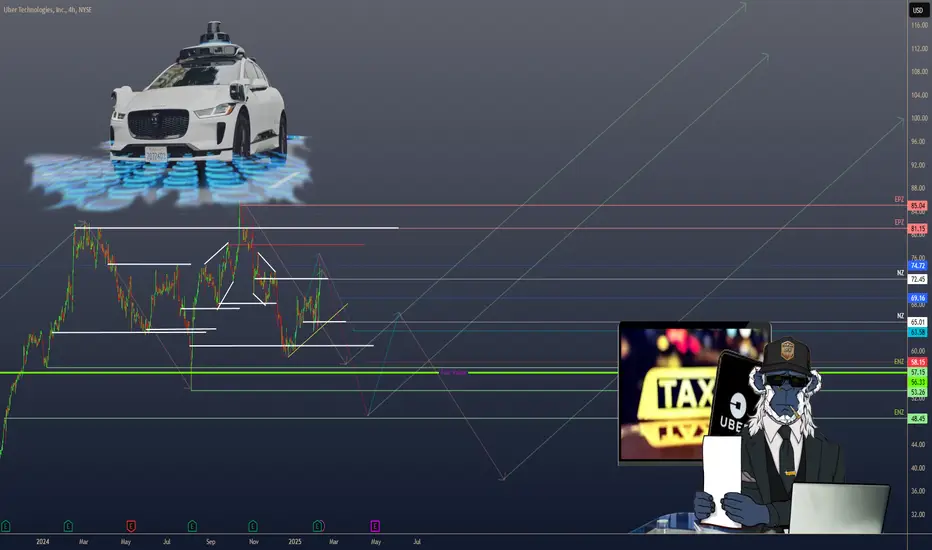932x550 pixels.
Task: Open the green earnings marker before Mar 2024
Action: [68, 526]
